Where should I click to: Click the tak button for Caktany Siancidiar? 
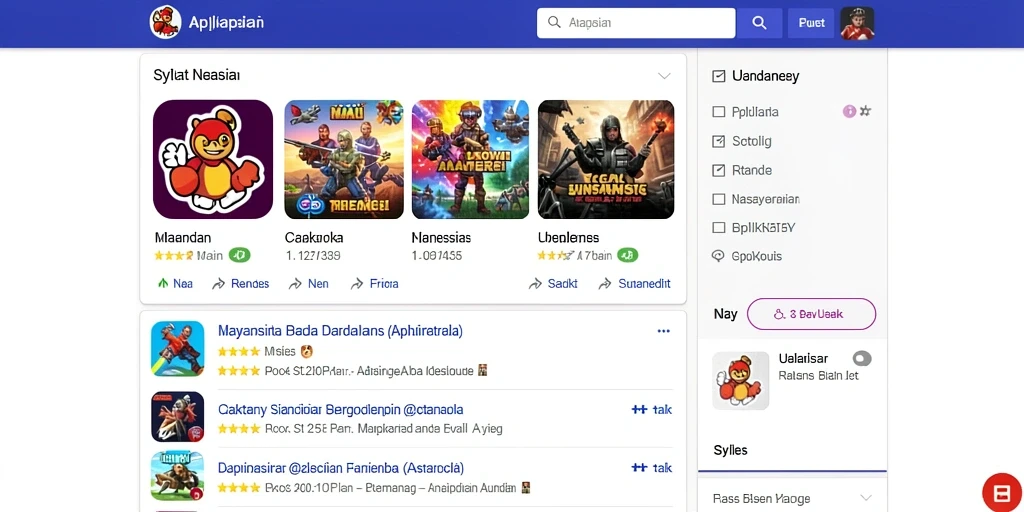[x=652, y=410]
